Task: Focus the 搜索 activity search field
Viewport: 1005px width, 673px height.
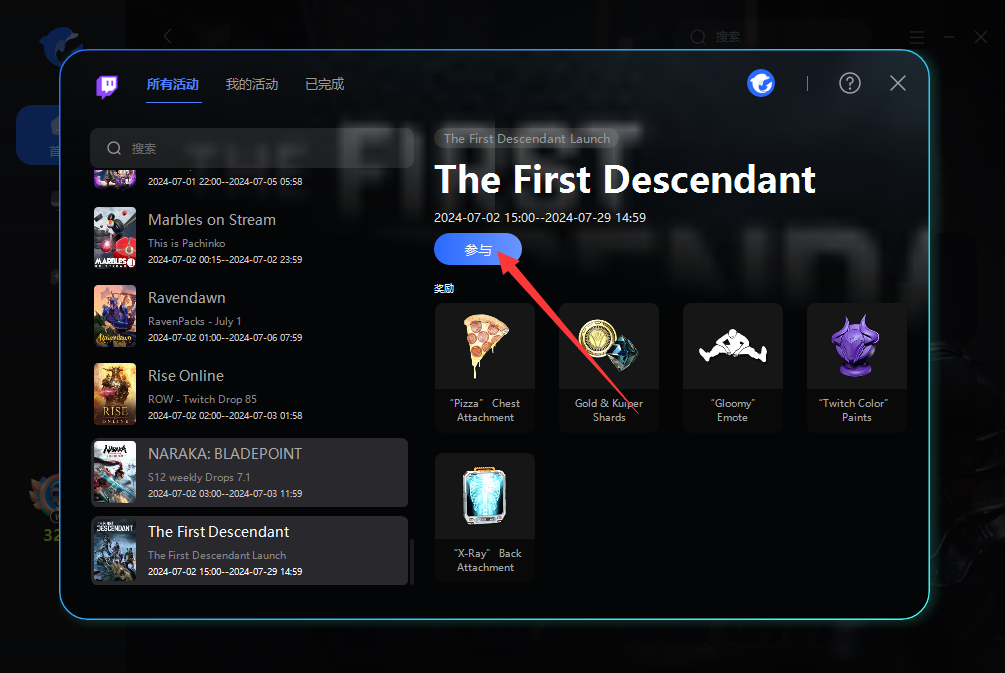Action: [252, 148]
